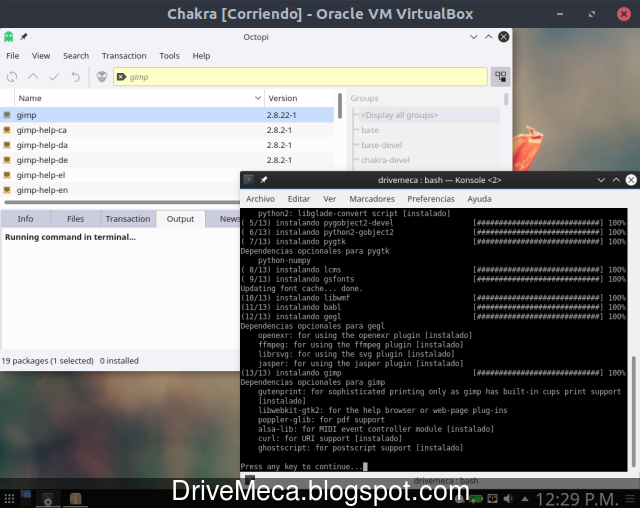The width and height of the screenshot is (640, 508).
Task: Open the Transaction menu in Octopi
Action: click(x=124, y=56)
